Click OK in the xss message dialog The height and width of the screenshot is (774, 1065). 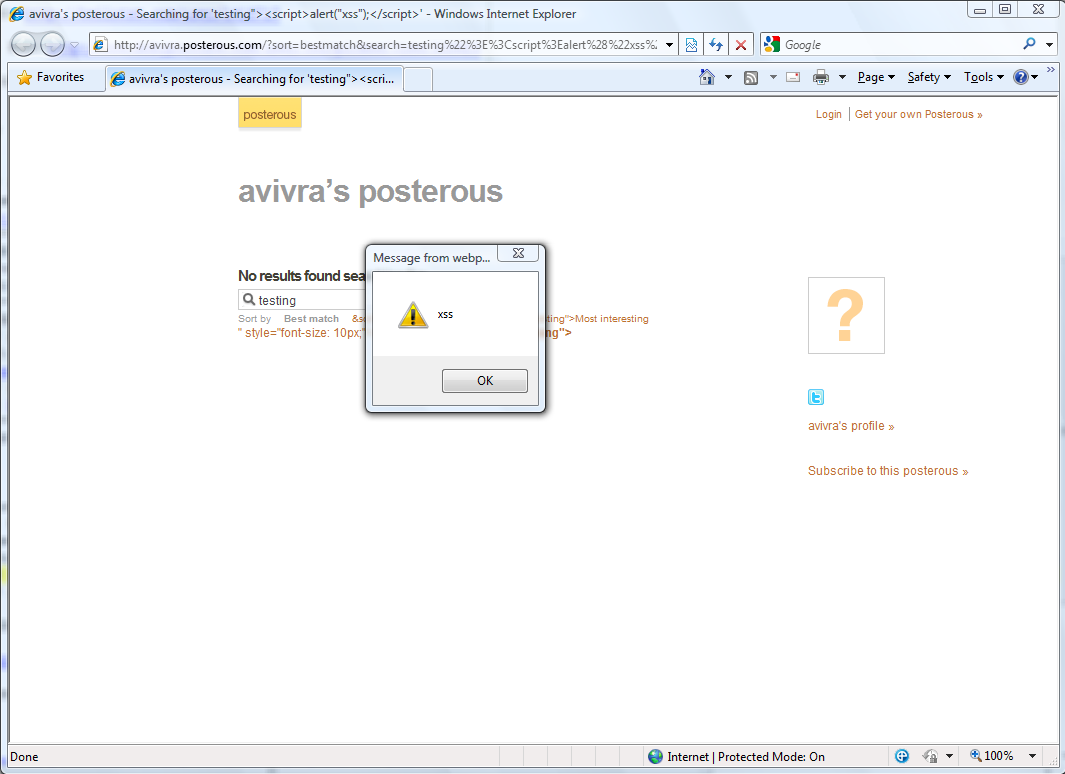point(484,381)
